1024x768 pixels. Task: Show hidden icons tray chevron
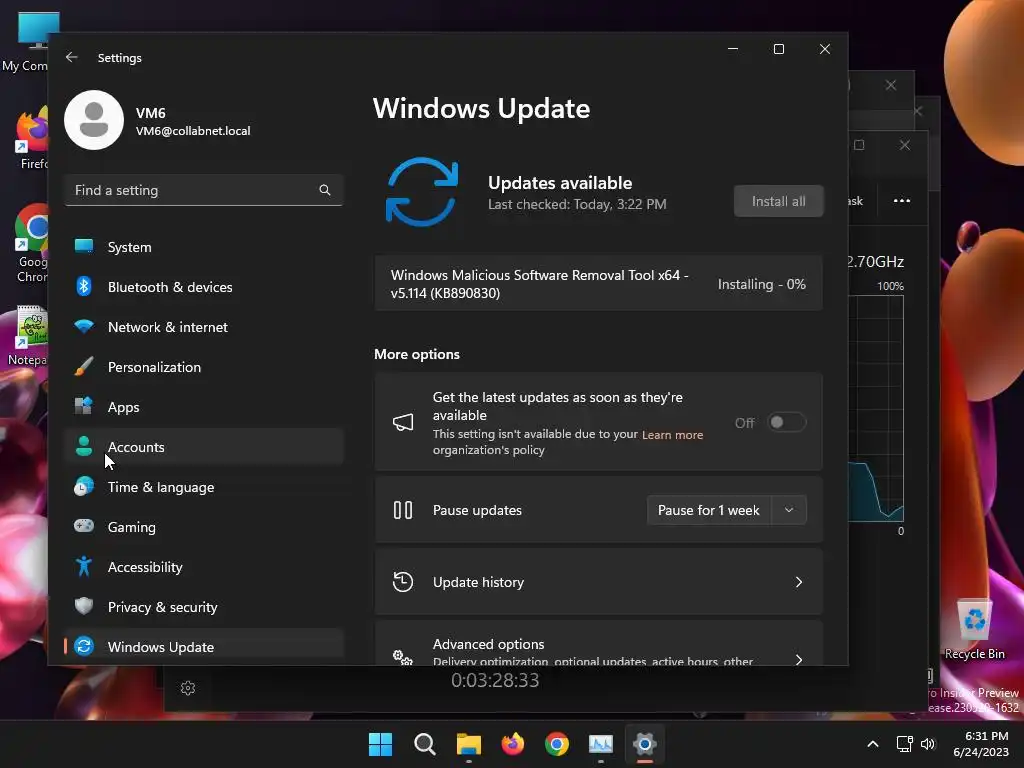872,744
